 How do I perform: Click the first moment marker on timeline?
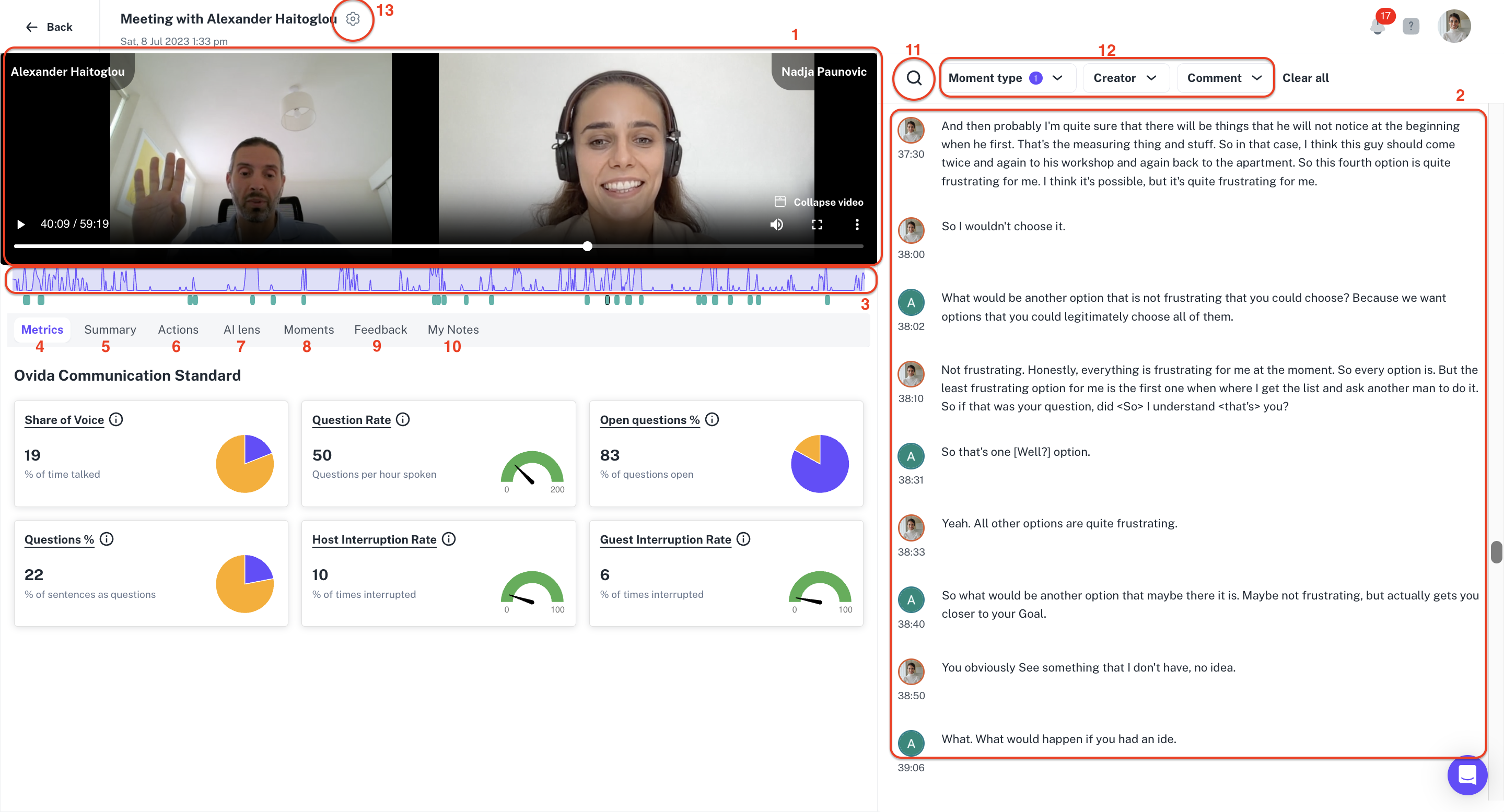[x=26, y=300]
